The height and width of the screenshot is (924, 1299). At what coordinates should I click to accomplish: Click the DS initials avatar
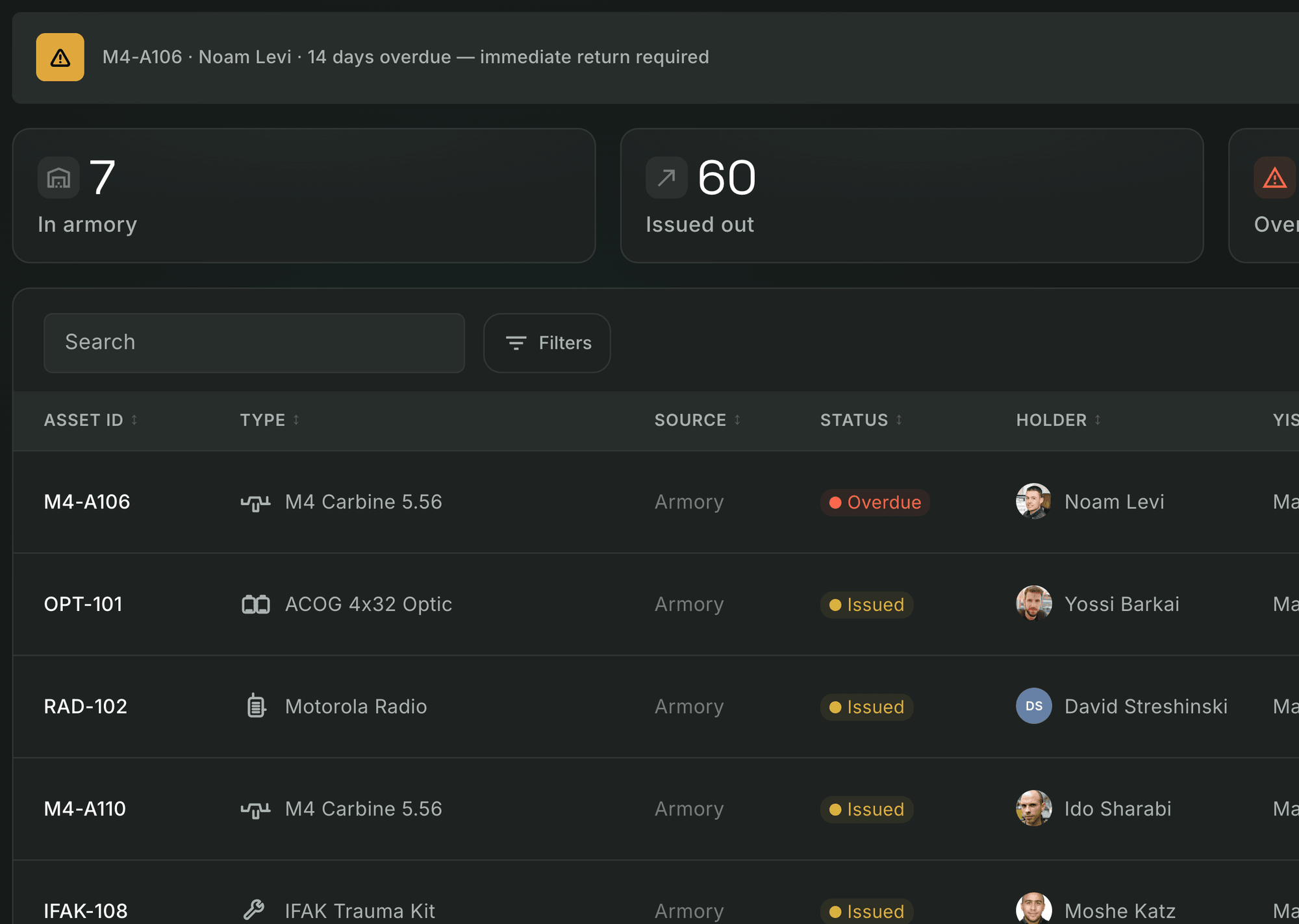[1033, 706]
